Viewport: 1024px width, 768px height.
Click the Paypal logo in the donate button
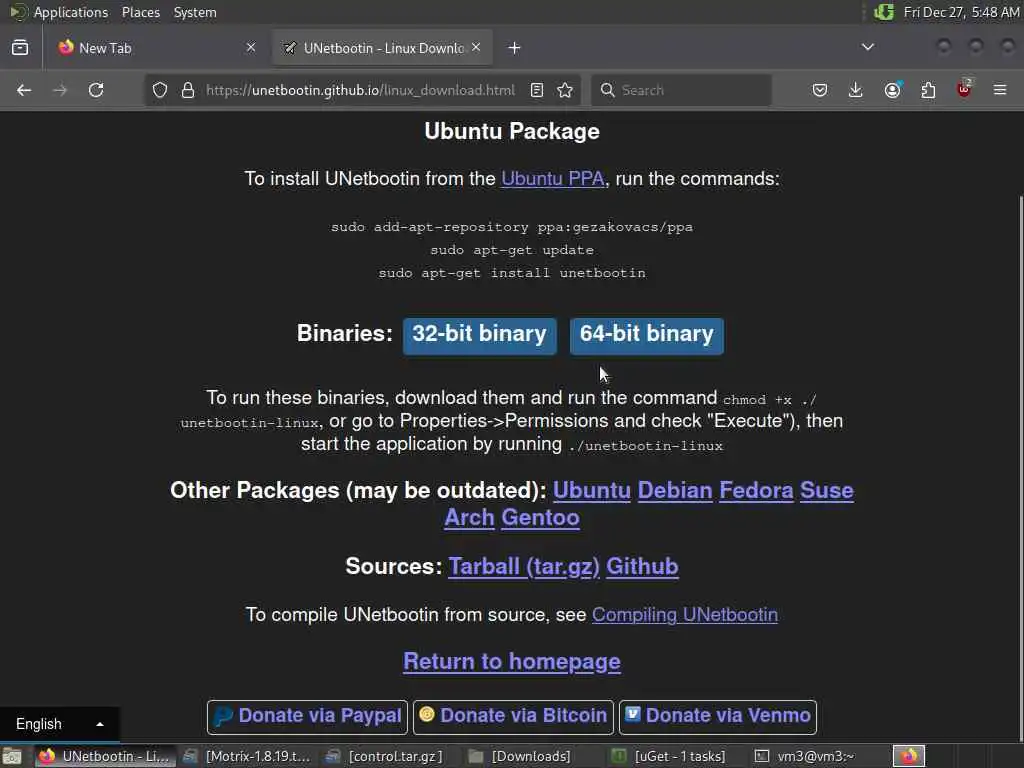tap(223, 716)
